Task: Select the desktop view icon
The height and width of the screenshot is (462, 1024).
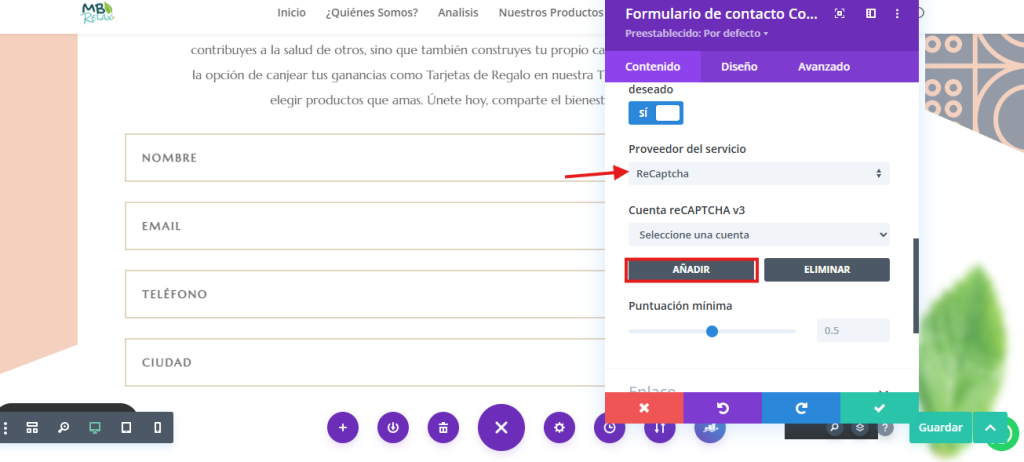Action: pos(95,428)
